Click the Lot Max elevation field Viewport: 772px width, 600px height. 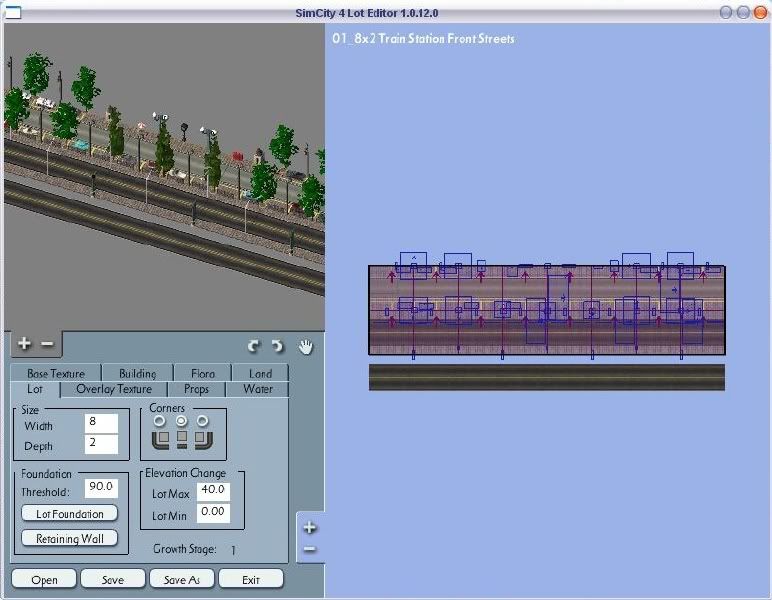point(213,491)
